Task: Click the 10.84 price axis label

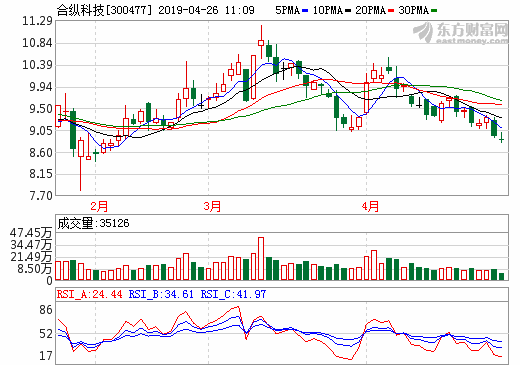Action: 37,43
